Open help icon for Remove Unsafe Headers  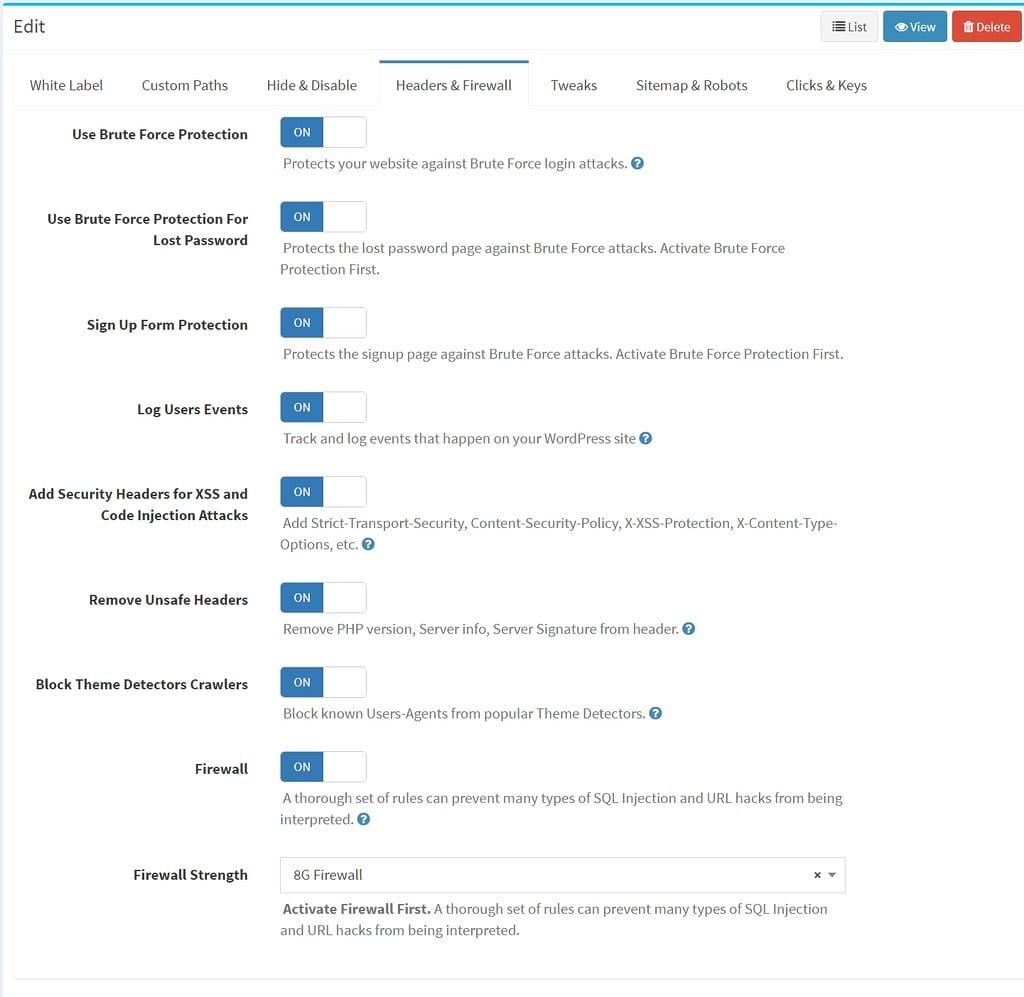point(688,628)
